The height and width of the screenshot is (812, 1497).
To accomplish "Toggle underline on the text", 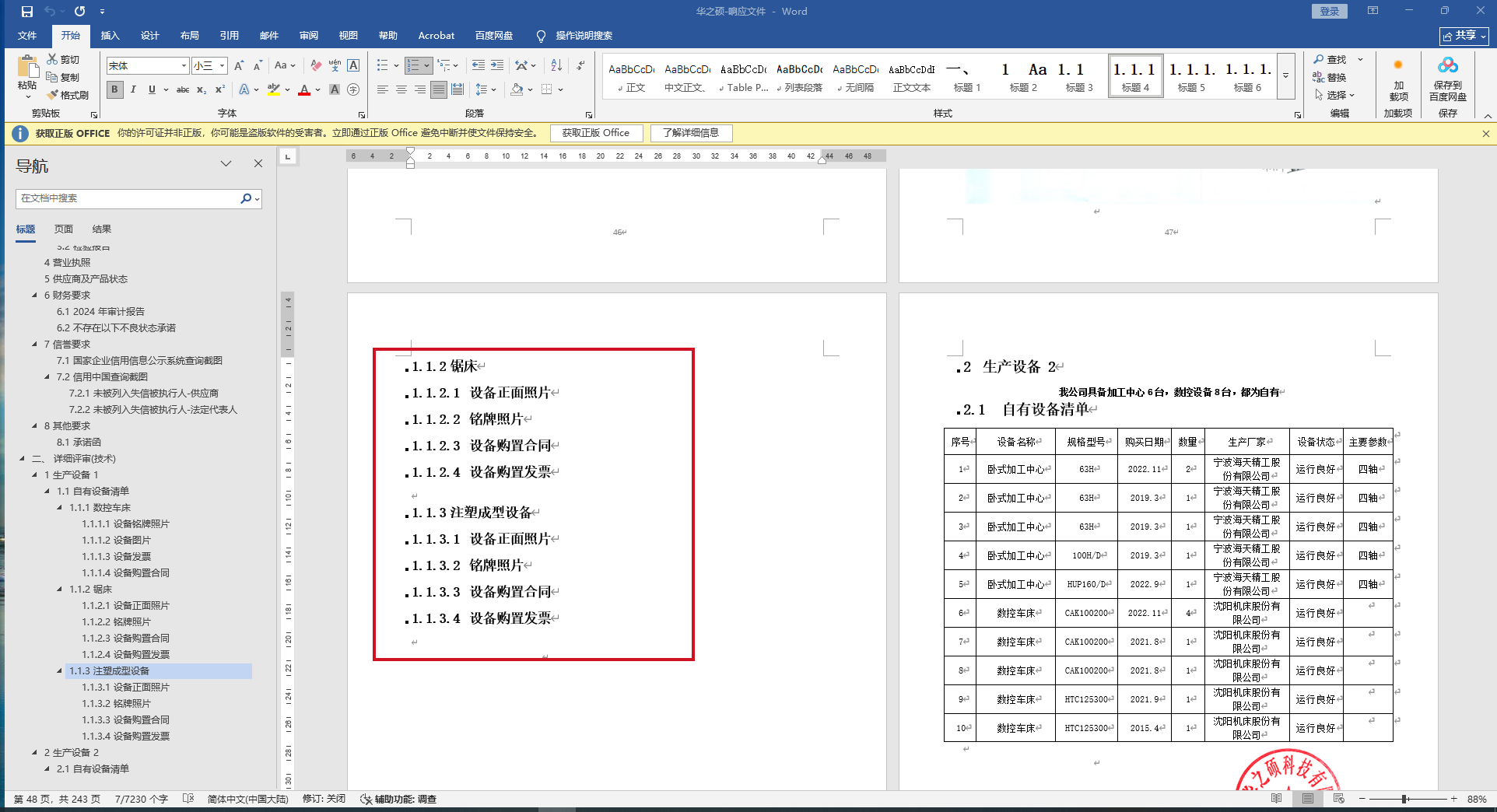I will click(x=152, y=89).
